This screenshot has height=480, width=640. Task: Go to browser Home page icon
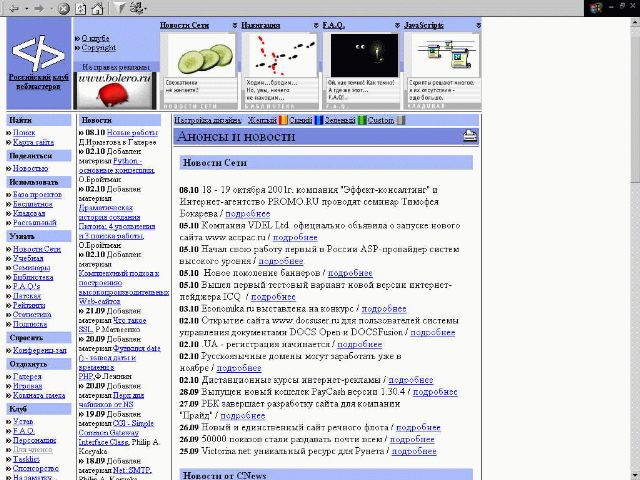pyautogui.click(x=97, y=8)
